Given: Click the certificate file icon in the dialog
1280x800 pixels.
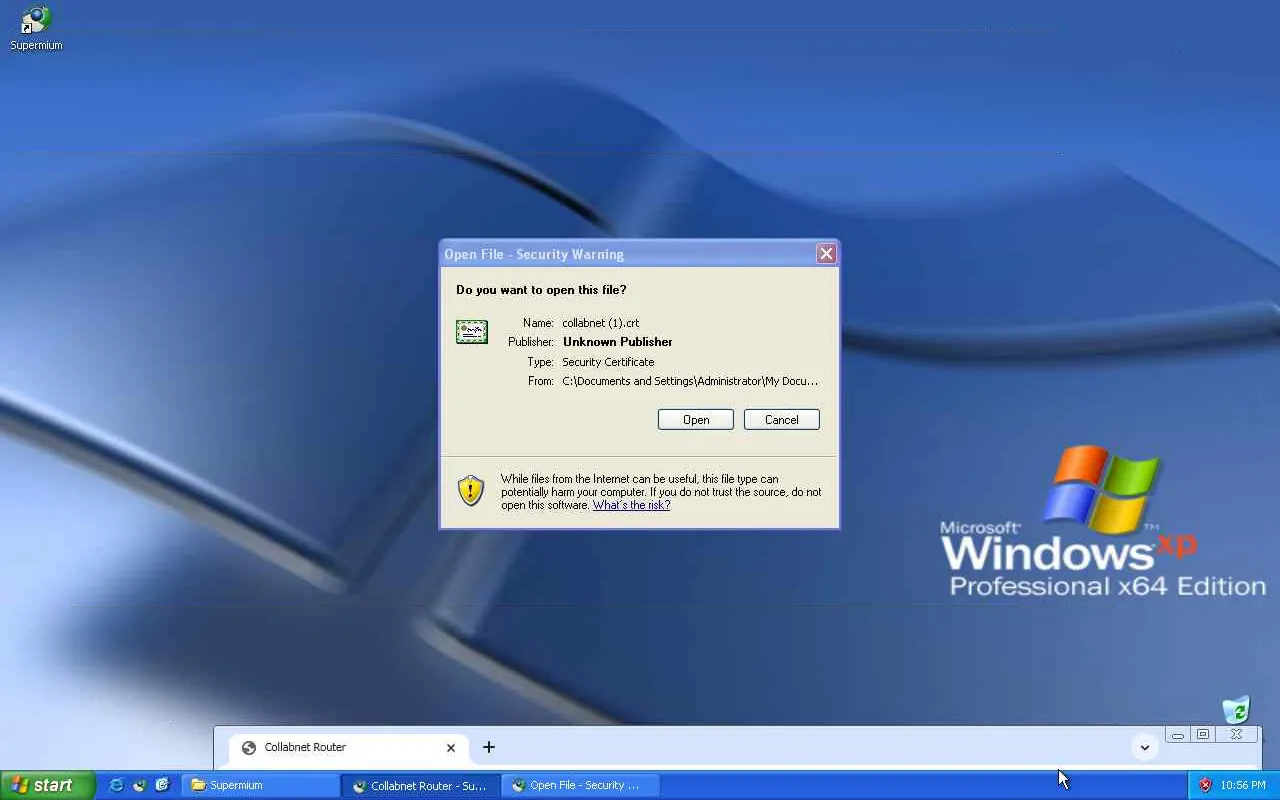Looking at the screenshot, I should [472, 332].
